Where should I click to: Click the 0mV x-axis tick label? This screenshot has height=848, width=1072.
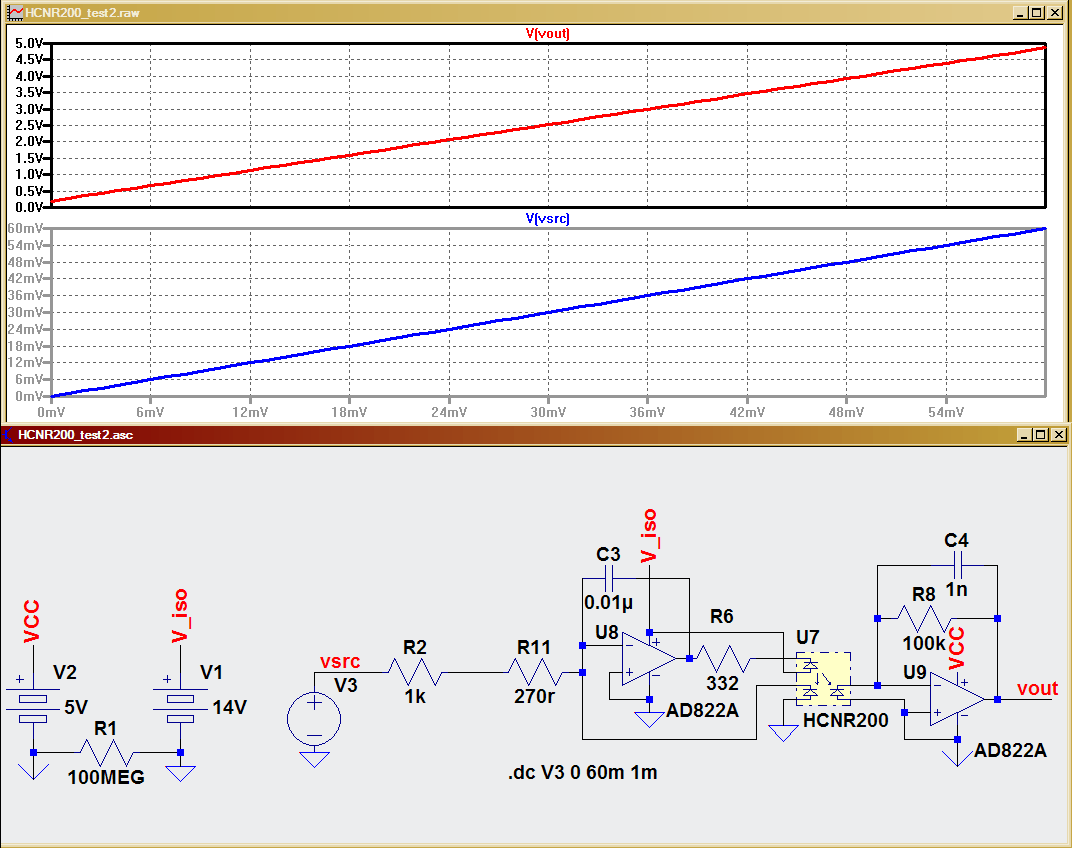51,412
